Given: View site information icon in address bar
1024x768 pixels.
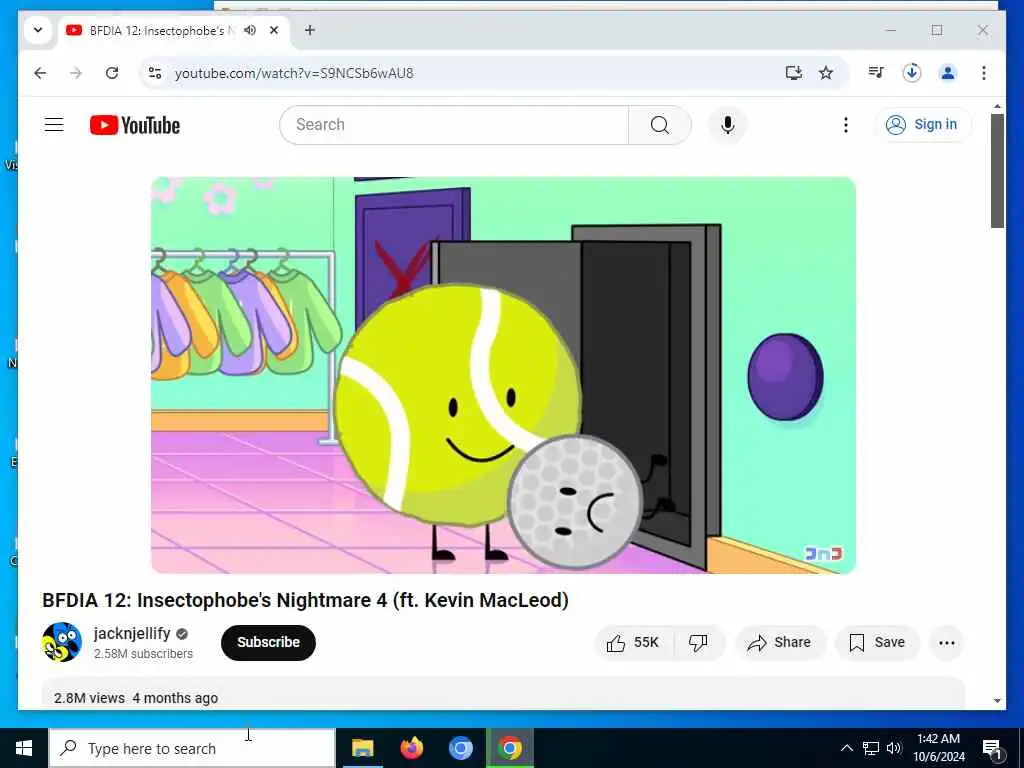Looking at the screenshot, I should pos(155,73).
